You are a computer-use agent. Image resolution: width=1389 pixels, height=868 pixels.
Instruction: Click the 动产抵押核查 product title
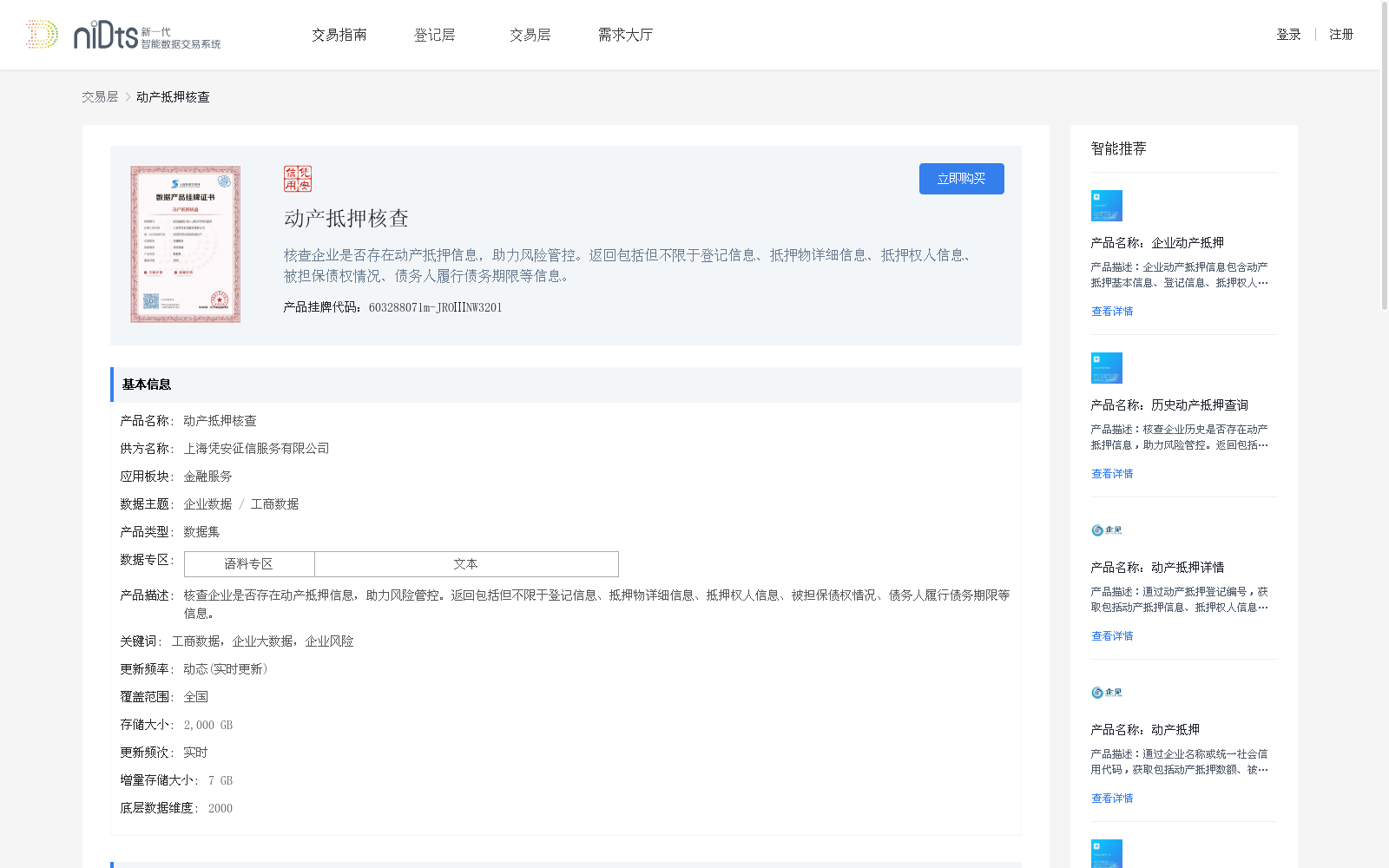(x=346, y=219)
